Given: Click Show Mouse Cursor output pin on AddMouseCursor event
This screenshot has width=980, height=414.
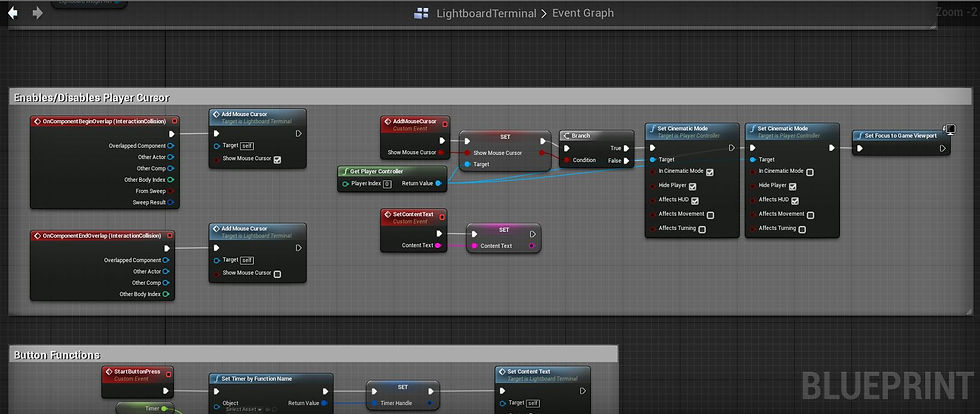Looking at the screenshot, I should [x=441, y=153].
